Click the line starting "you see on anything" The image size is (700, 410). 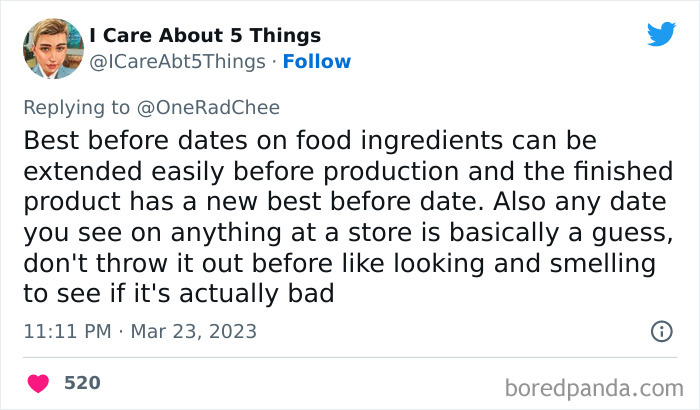[345, 233]
